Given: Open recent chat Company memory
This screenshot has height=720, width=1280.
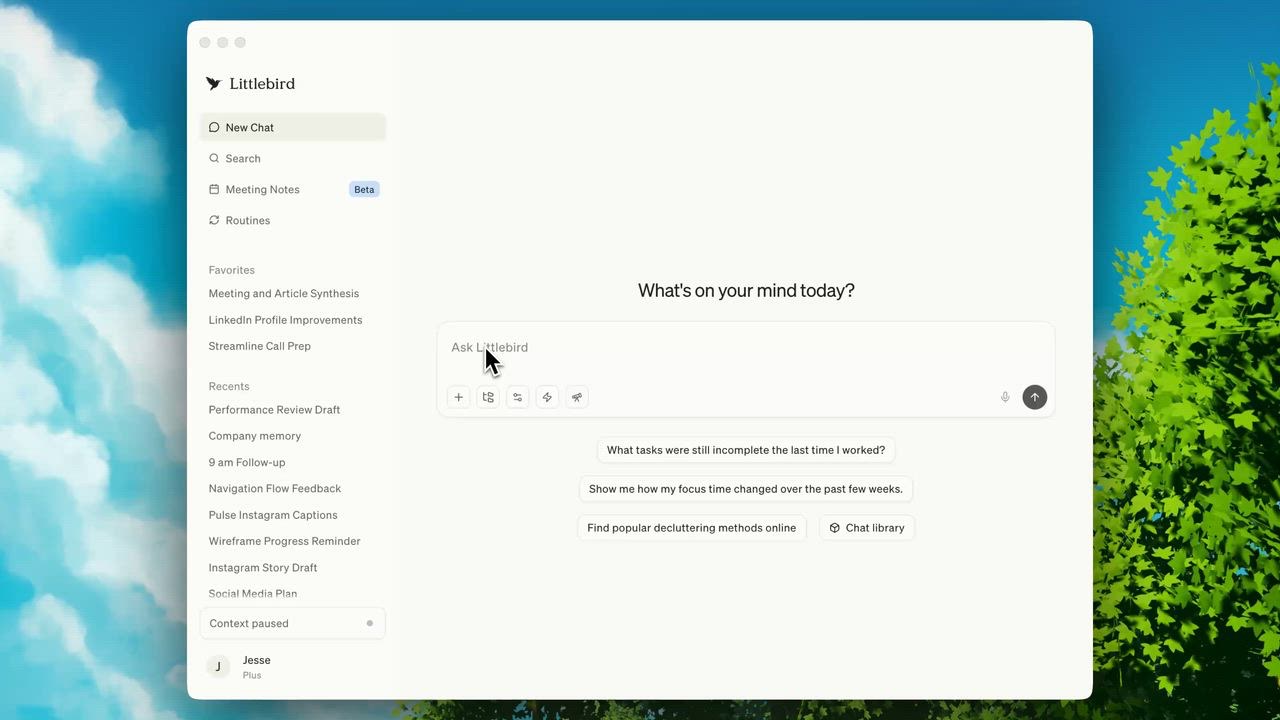Looking at the screenshot, I should pos(255,436).
